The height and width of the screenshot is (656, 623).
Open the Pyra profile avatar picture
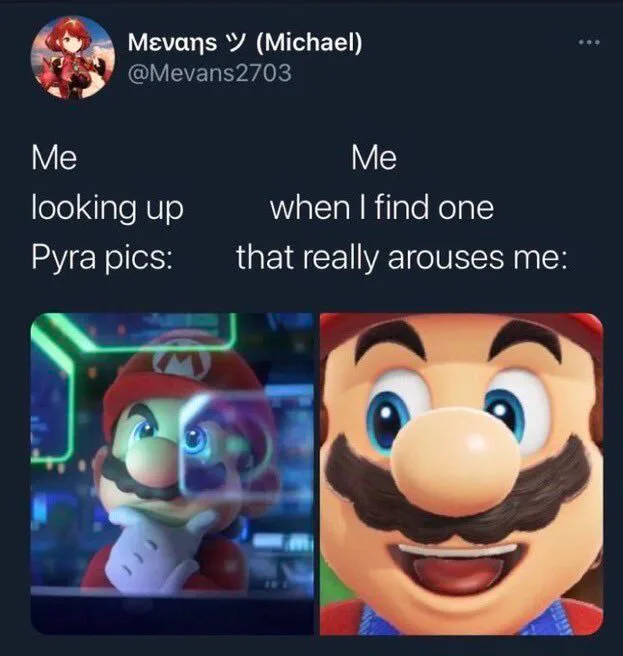coord(73,58)
